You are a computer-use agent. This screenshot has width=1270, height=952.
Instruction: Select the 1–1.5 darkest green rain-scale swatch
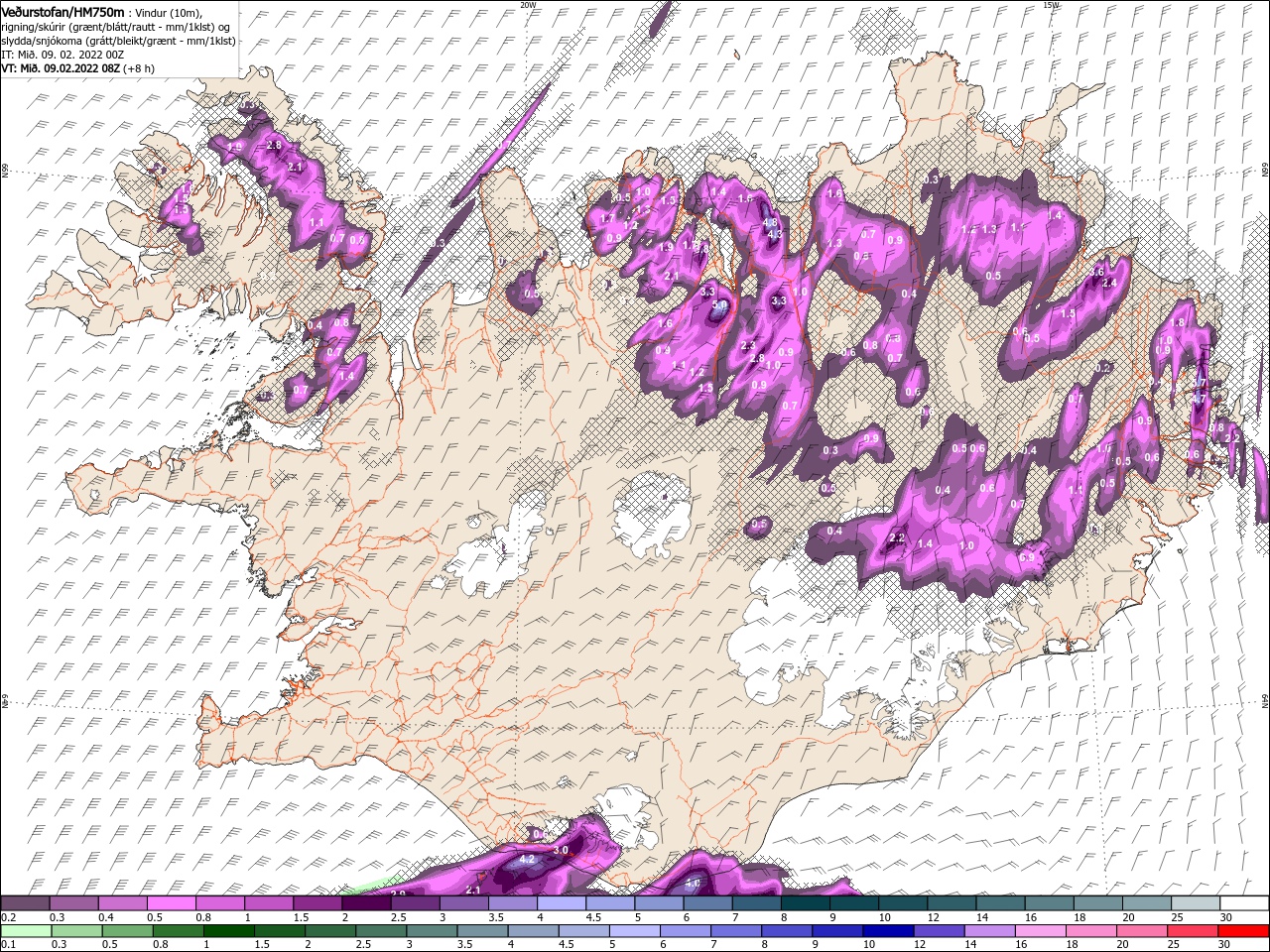pos(228,930)
